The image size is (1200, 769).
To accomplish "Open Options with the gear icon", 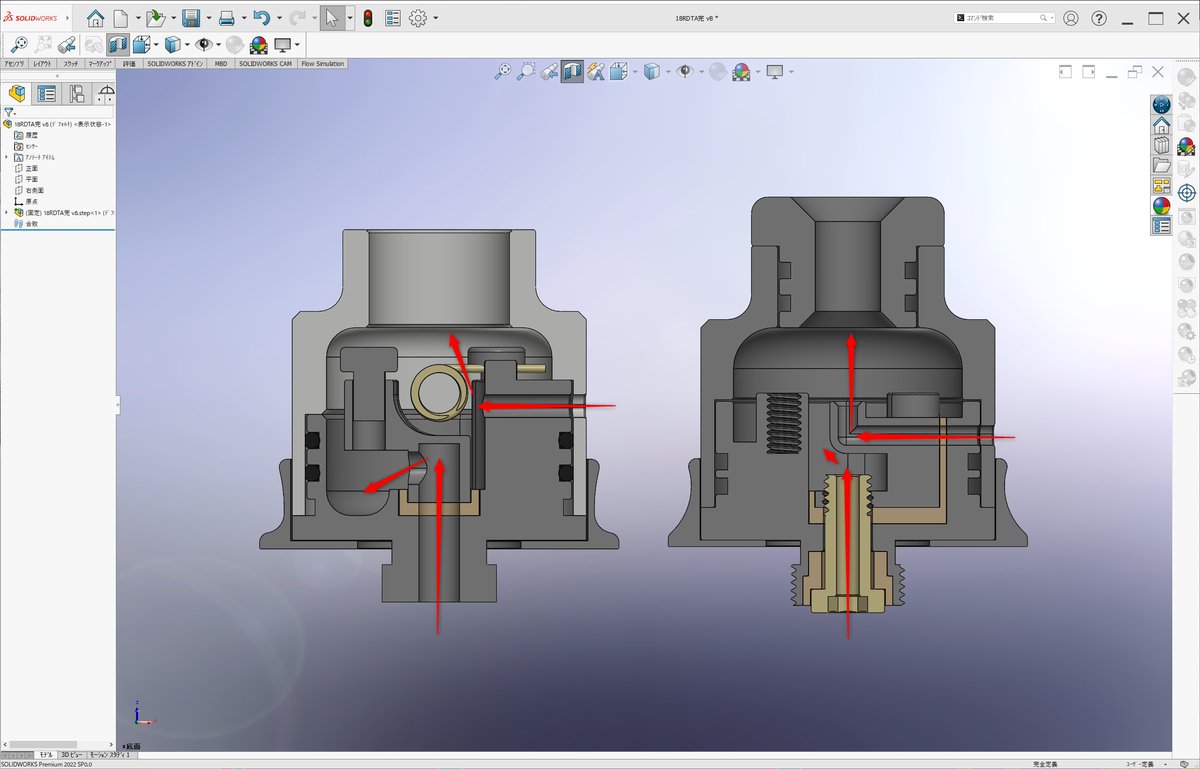I will (418, 18).
